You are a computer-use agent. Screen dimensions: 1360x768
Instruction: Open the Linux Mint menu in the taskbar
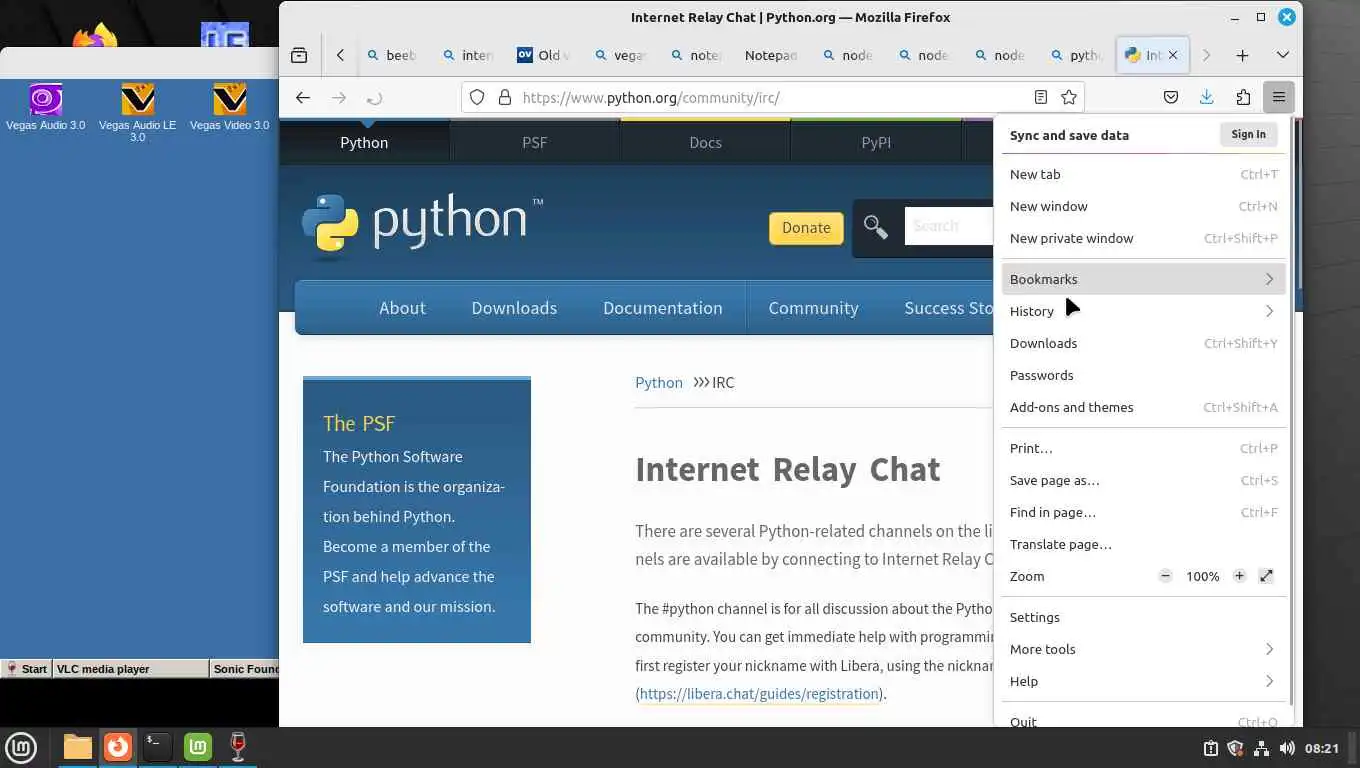click(21, 747)
